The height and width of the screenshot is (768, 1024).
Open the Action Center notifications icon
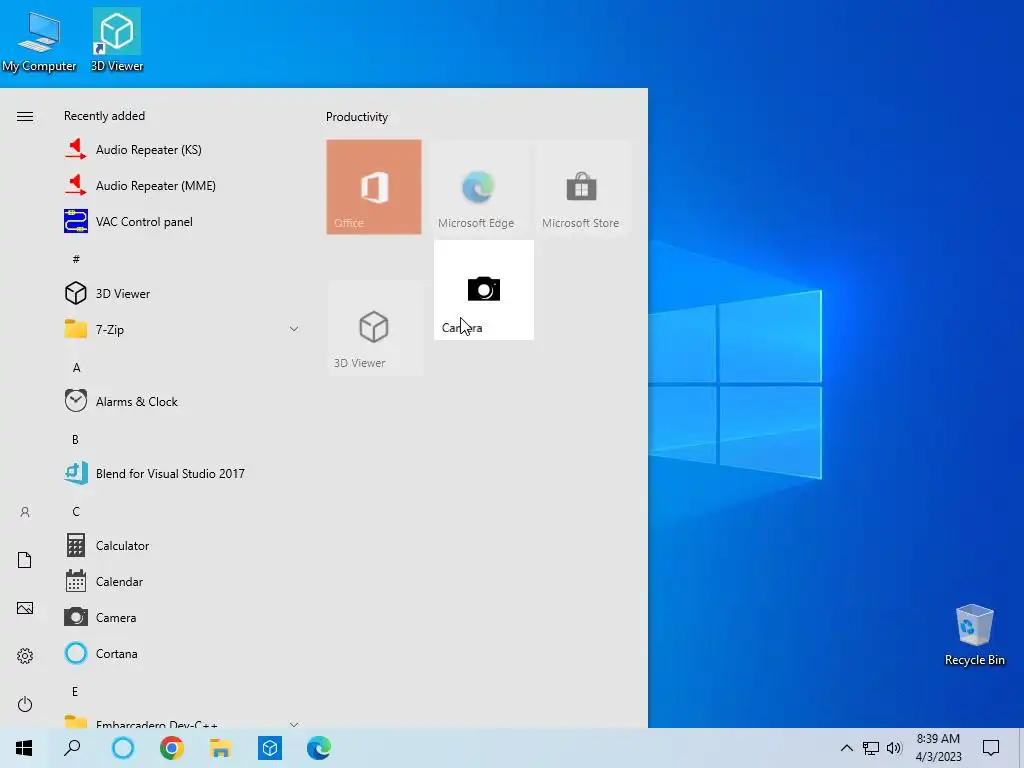click(991, 748)
